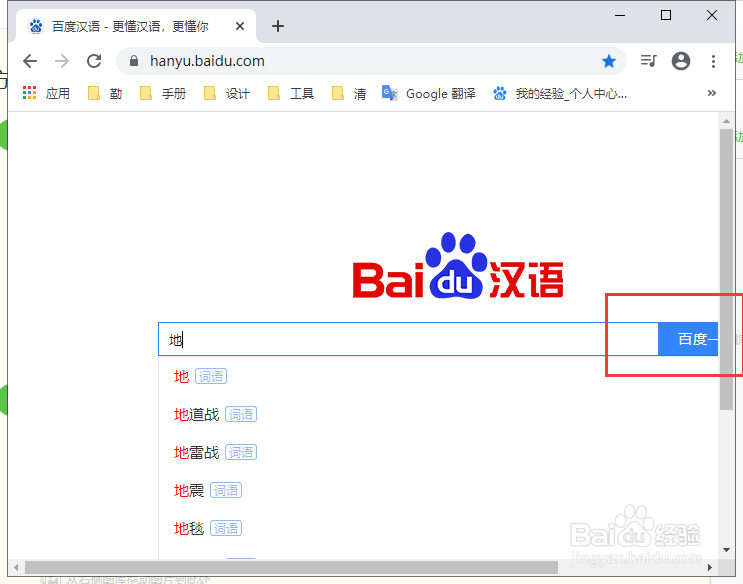
Task: Open the 勤 bookmark folder
Action: 105,93
